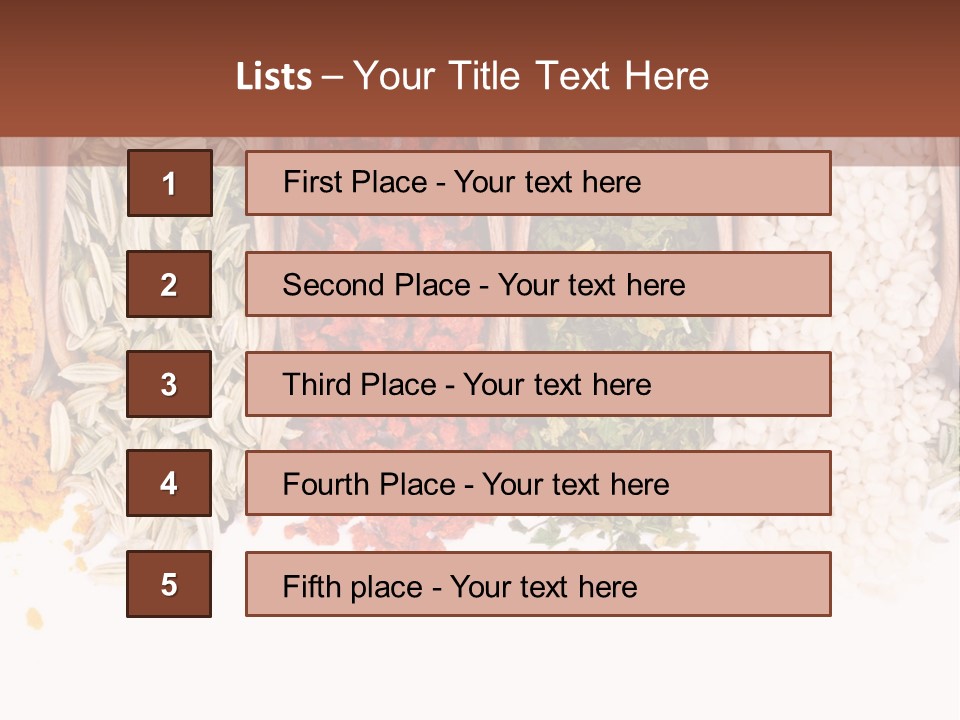Select the 'Fifth place - Your text here' bar
Screen dimensions: 960x720
click(x=538, y=584)
